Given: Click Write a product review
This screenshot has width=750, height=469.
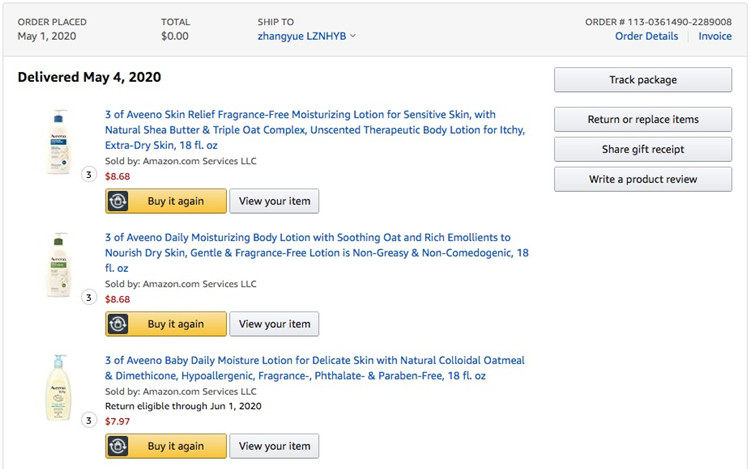Looking at the screenshot, I should 643,180.
